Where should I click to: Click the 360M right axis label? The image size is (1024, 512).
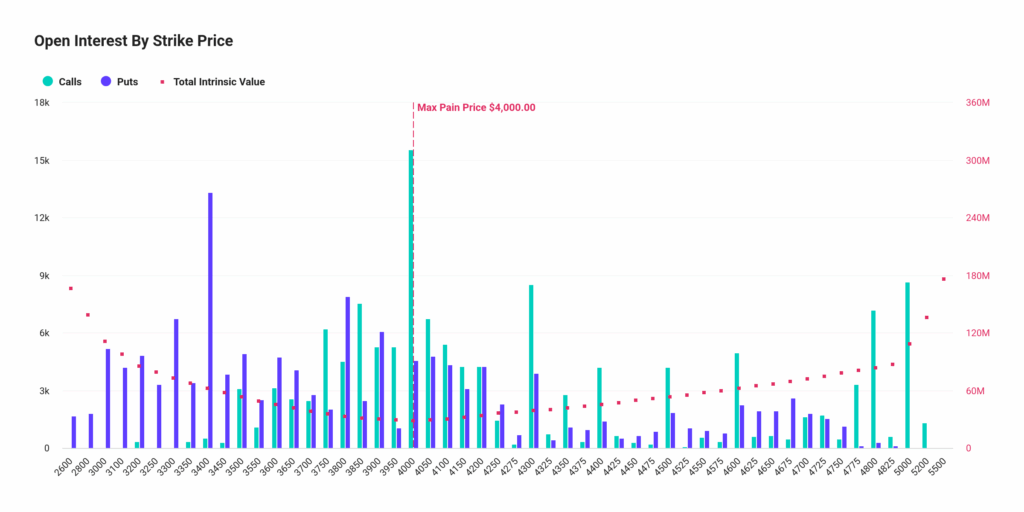click(978, 103)
